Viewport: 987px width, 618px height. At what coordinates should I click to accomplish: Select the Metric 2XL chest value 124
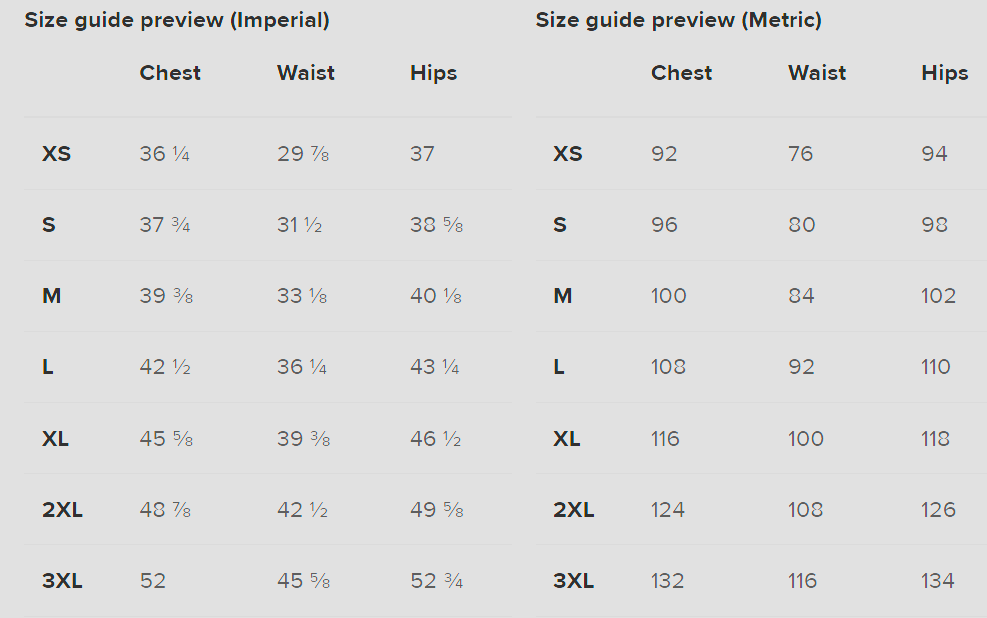[x=668, y=510]
